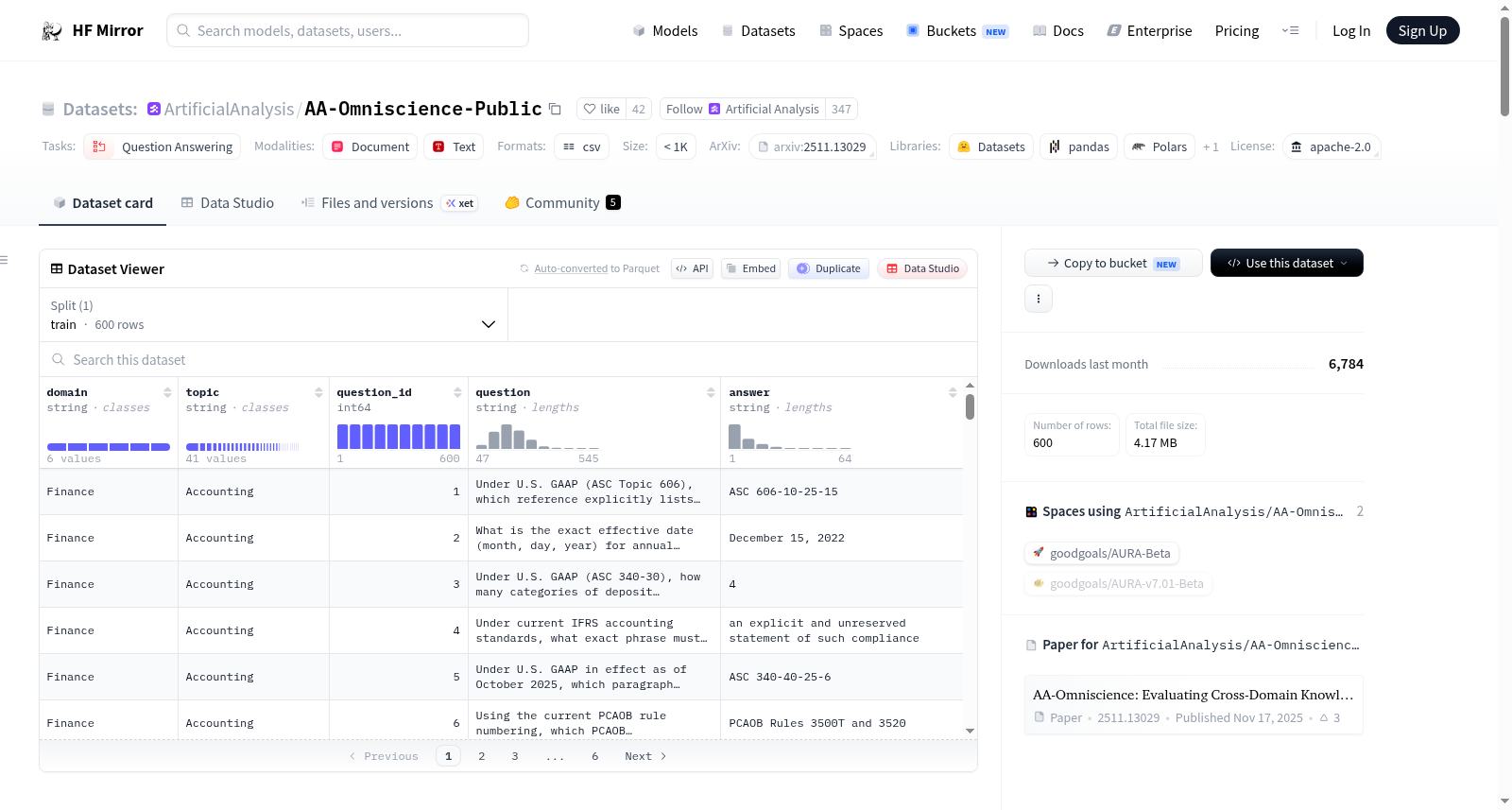Focus the Search models, datasets, users field
The width and height of the screenshot is (1512, 810).
point(348,30)
